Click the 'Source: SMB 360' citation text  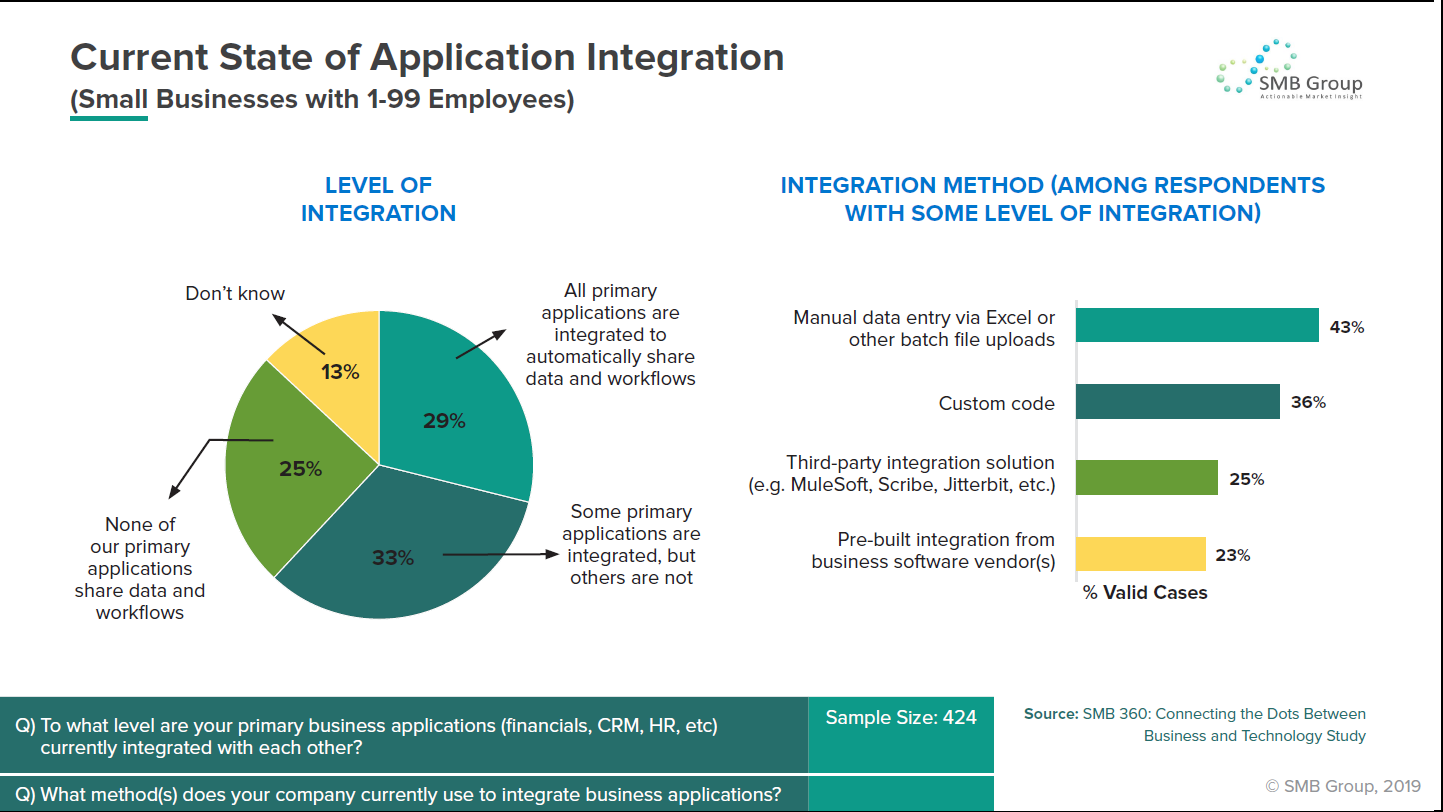click(1195, 725)
